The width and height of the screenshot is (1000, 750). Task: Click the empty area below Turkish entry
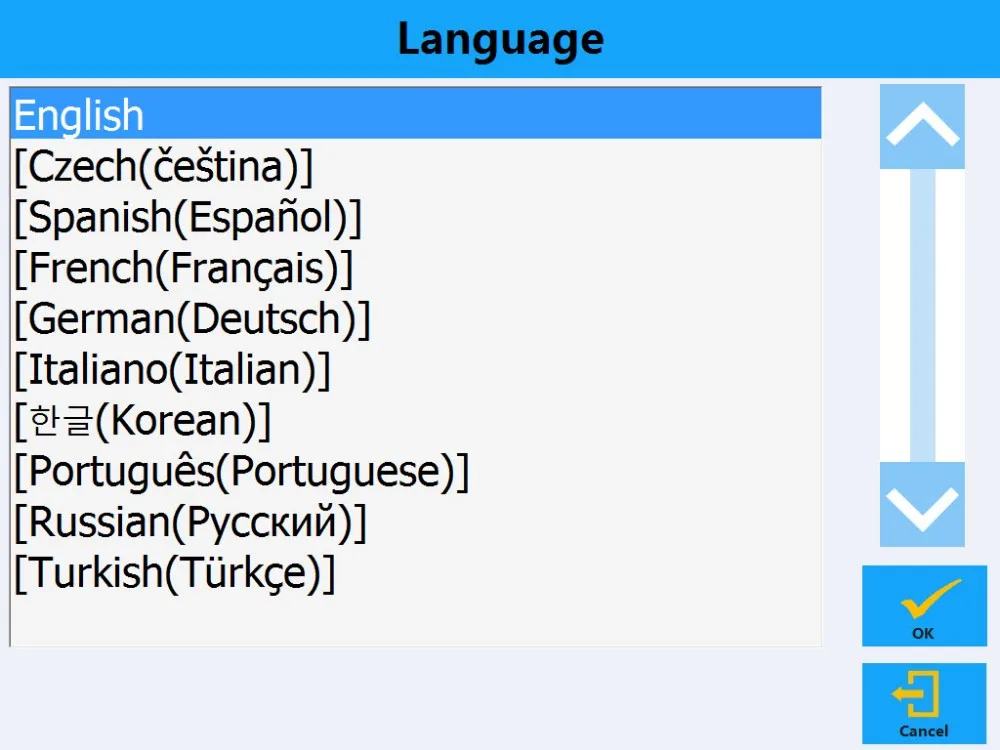point(400,620)
